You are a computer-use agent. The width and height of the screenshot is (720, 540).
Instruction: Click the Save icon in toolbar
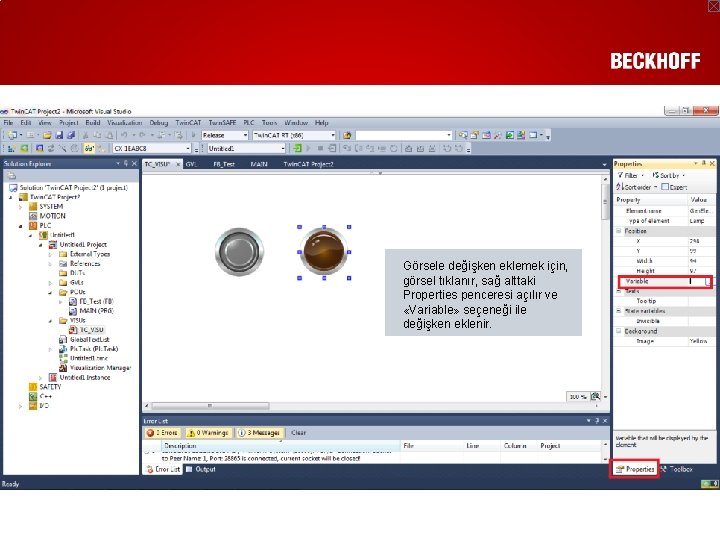59,135
